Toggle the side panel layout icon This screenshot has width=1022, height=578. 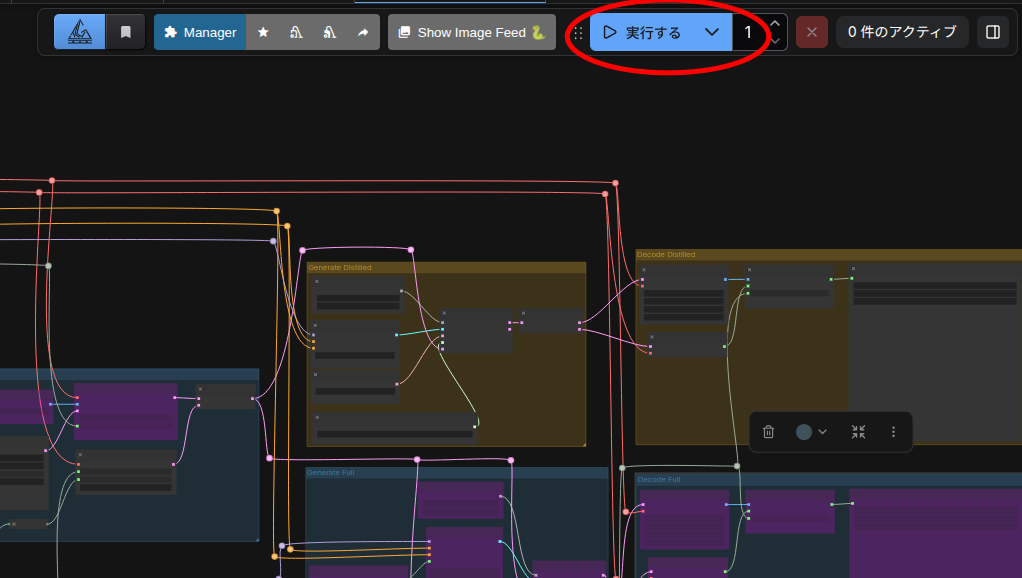(x=993, y=32)
